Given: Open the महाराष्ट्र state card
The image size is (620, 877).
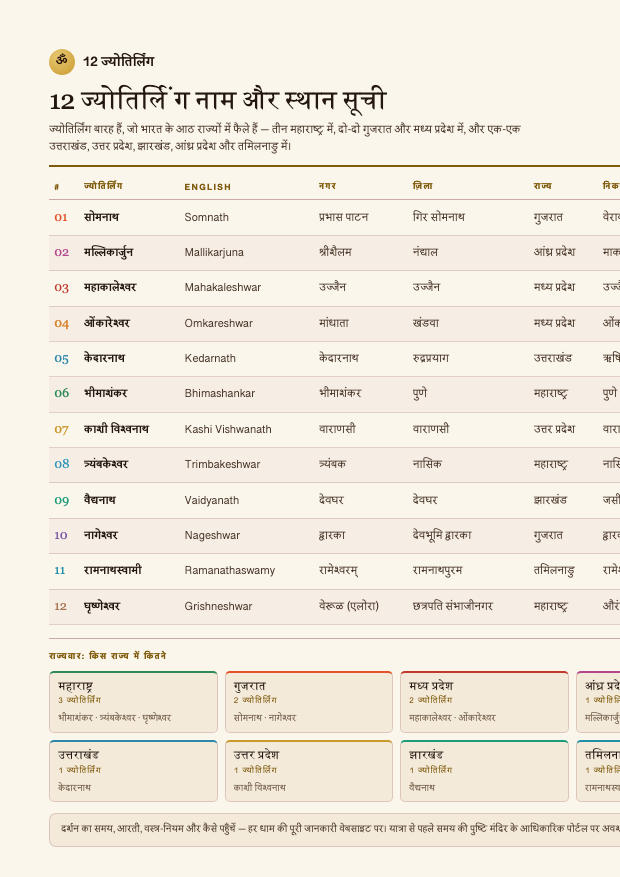Looking at the screenshot, I should pyautogui.click(x=133, y=702).
